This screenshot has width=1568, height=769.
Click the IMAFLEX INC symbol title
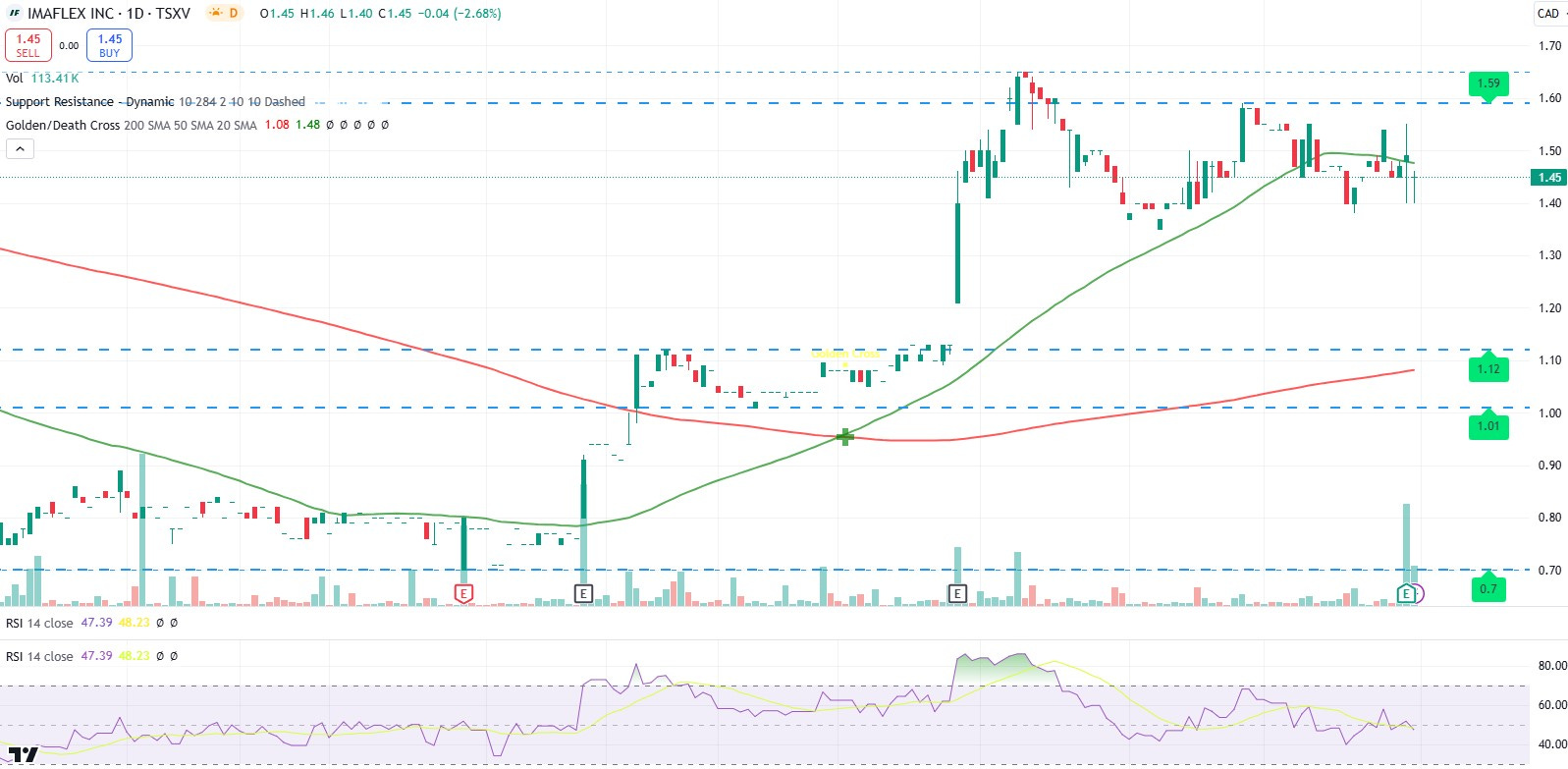coord(71,14)
